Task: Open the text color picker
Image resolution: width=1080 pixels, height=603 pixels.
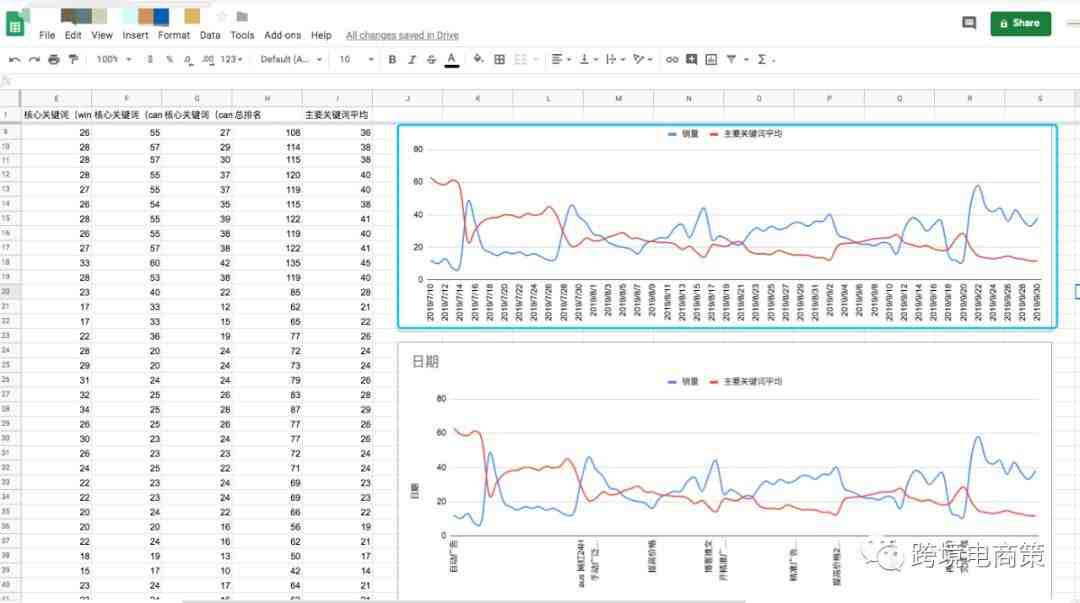Action: point(452,60)
